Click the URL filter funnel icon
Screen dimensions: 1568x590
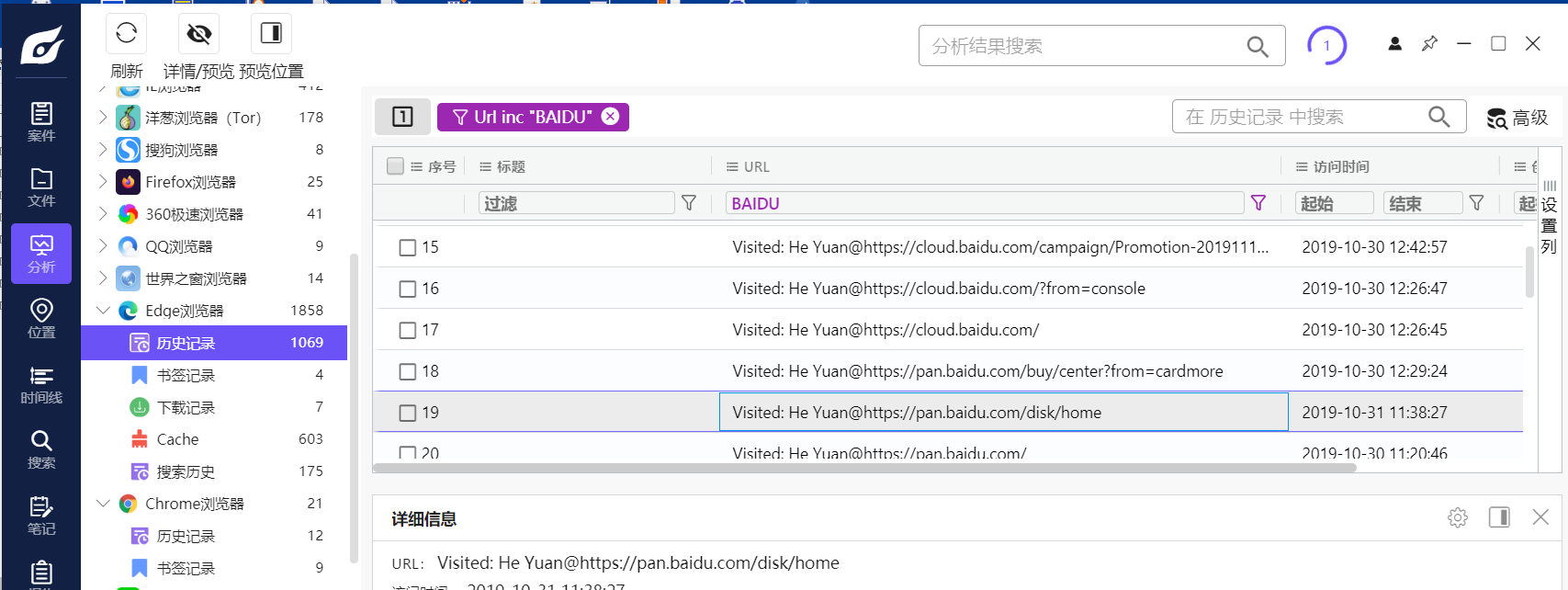(x=1258, y=203)
